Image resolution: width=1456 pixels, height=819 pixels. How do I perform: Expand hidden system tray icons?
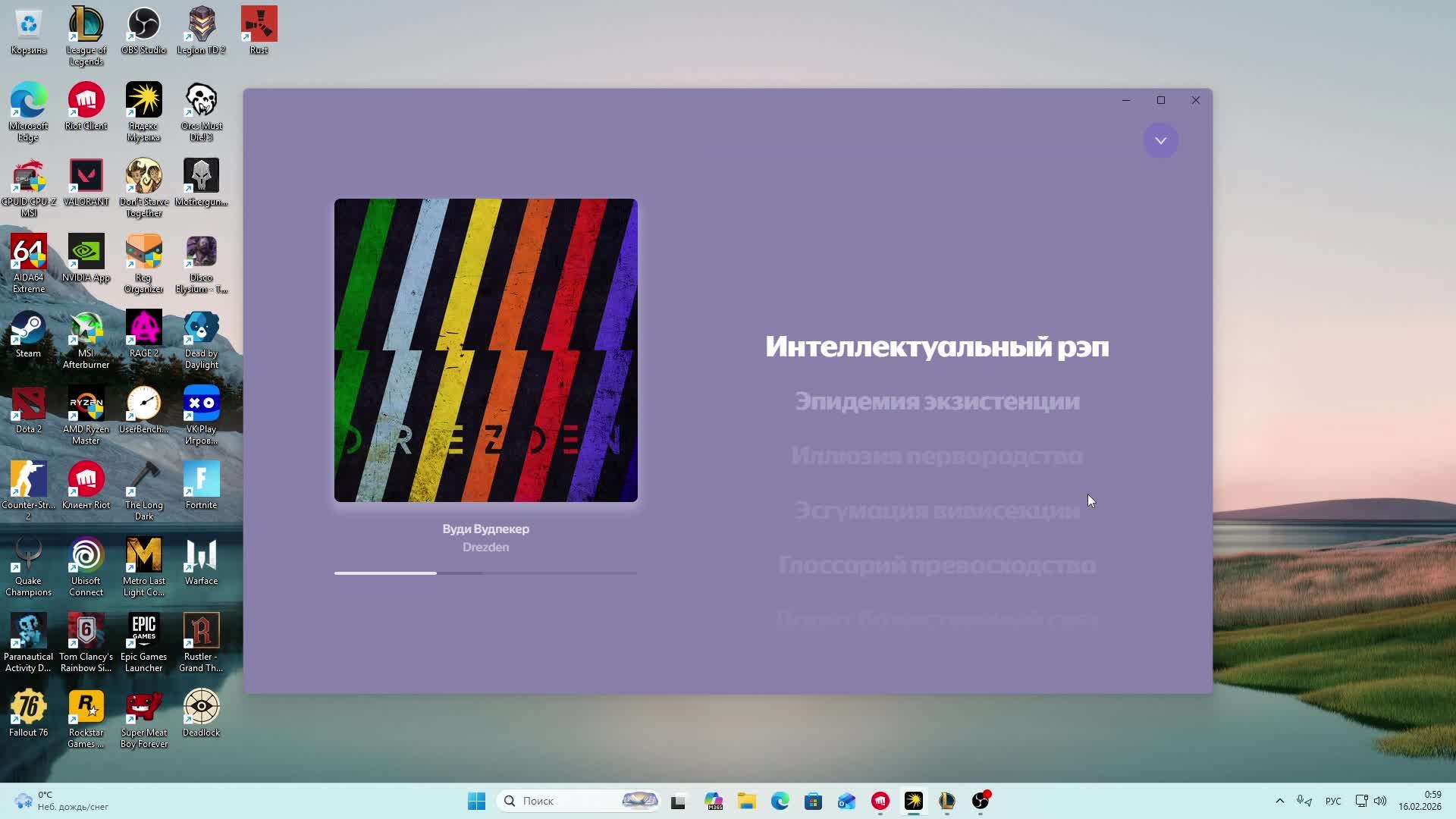pos(1280,802)
